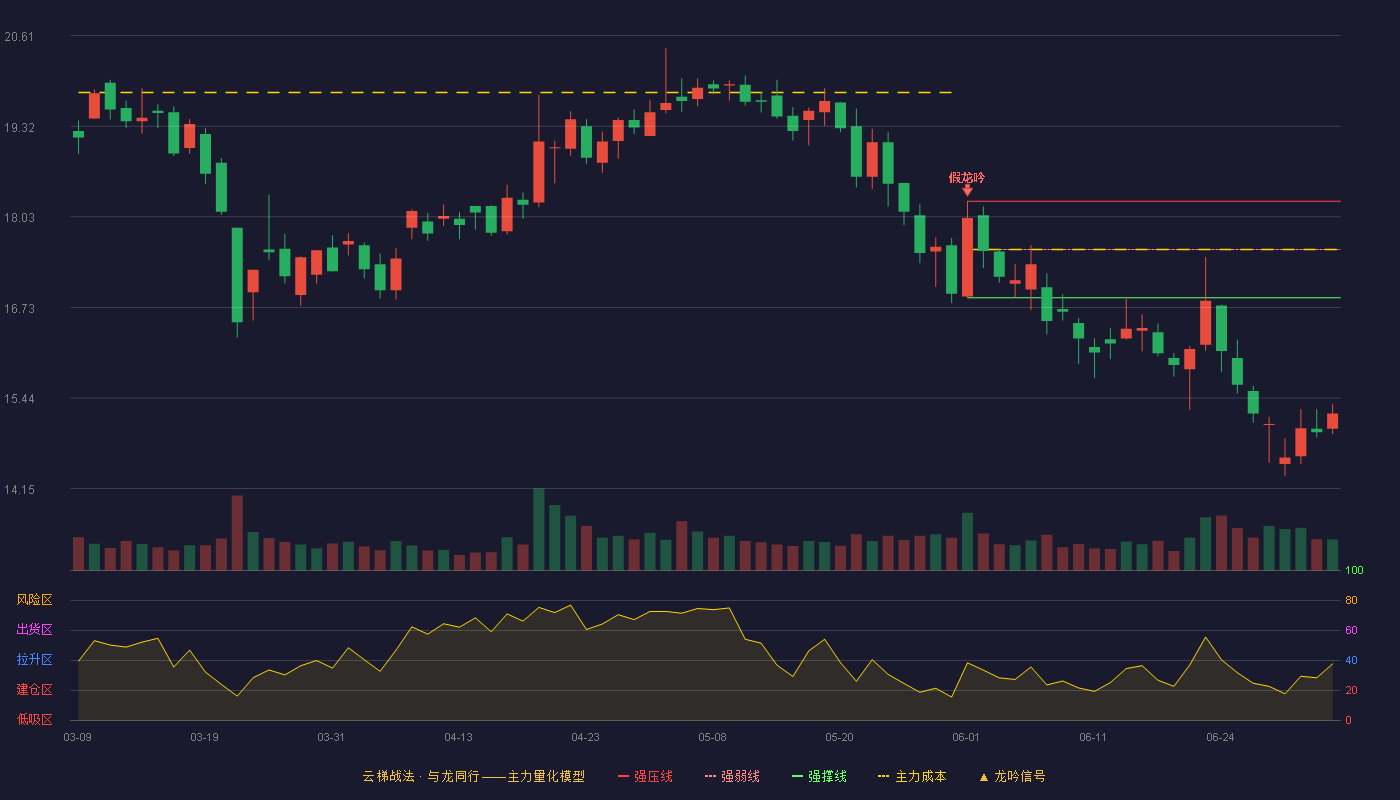1400x800 pixels.
Task: Click the 20.61 price axis label
Action: pos(19,36)
